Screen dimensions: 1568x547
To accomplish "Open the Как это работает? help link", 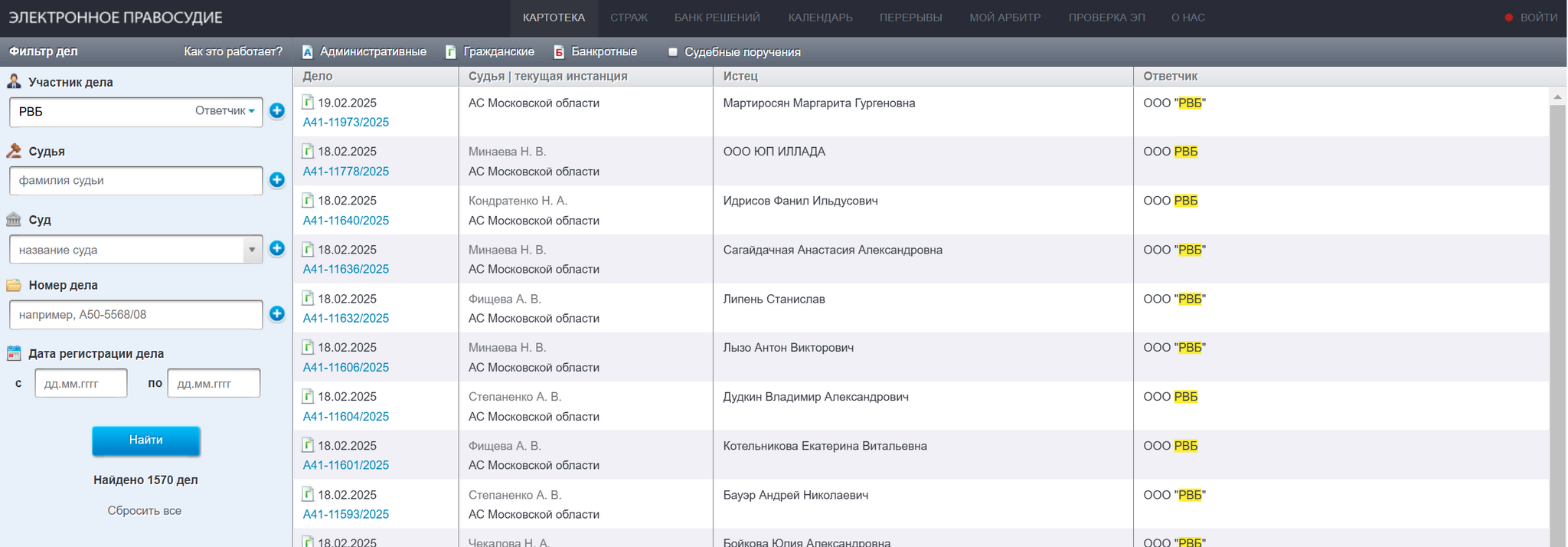I will [x=233, y=51].
